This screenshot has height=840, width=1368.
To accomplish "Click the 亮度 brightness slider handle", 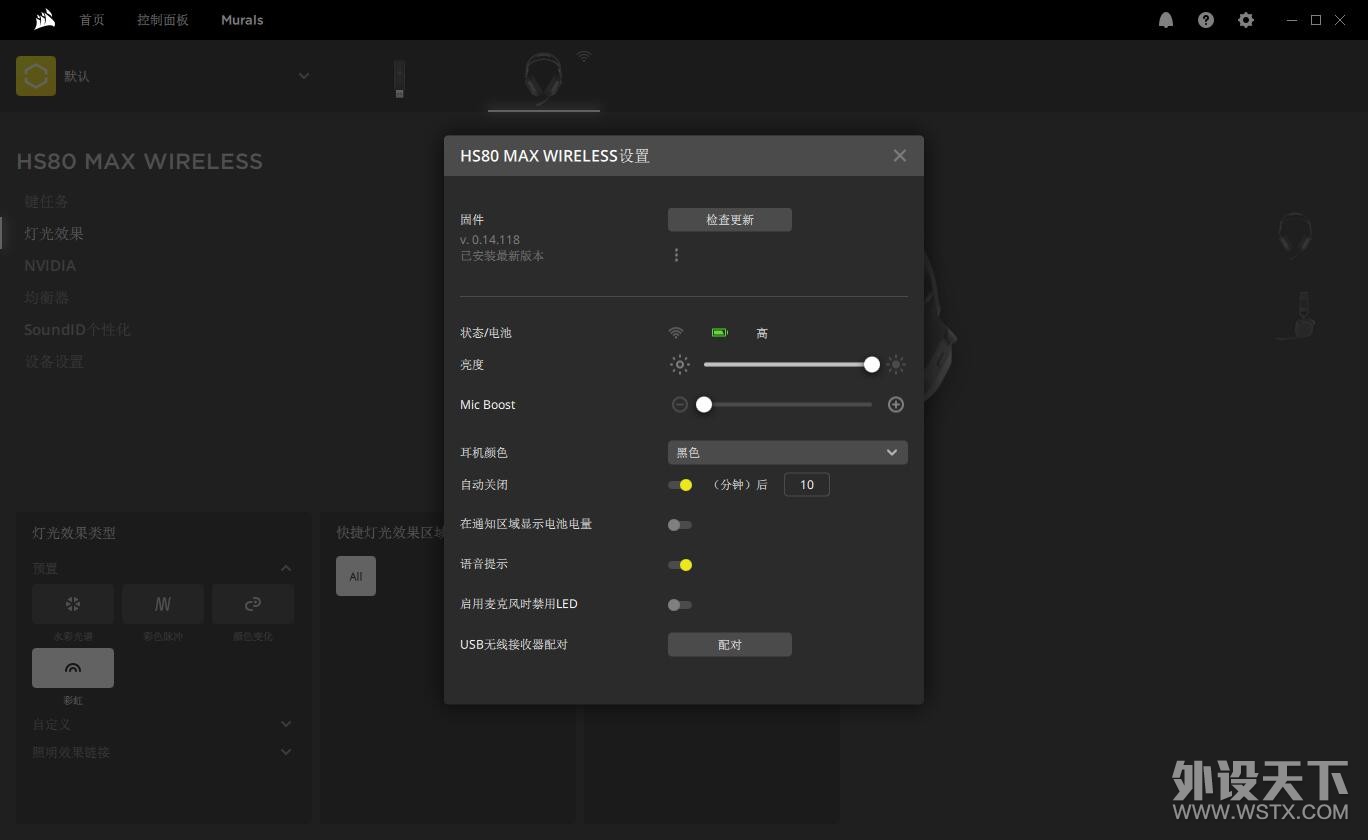I will click(x=872, y=365).
